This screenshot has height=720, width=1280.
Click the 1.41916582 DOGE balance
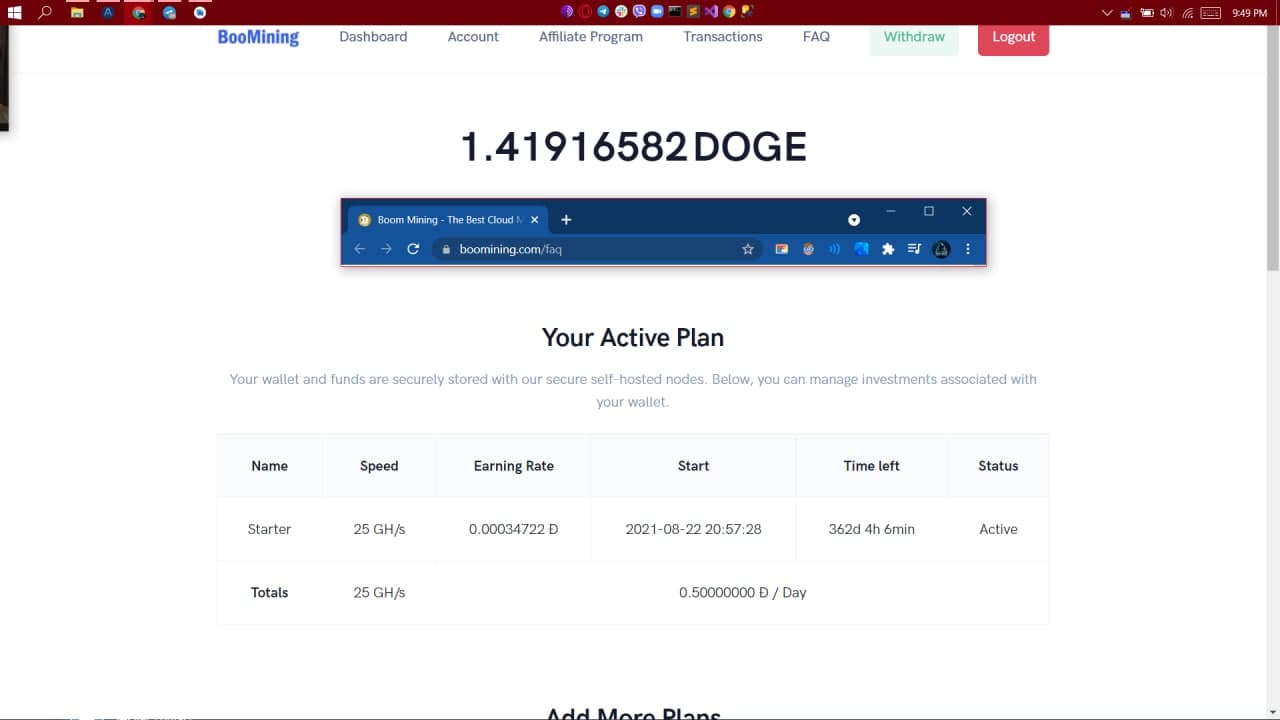[x=633, y=147]
